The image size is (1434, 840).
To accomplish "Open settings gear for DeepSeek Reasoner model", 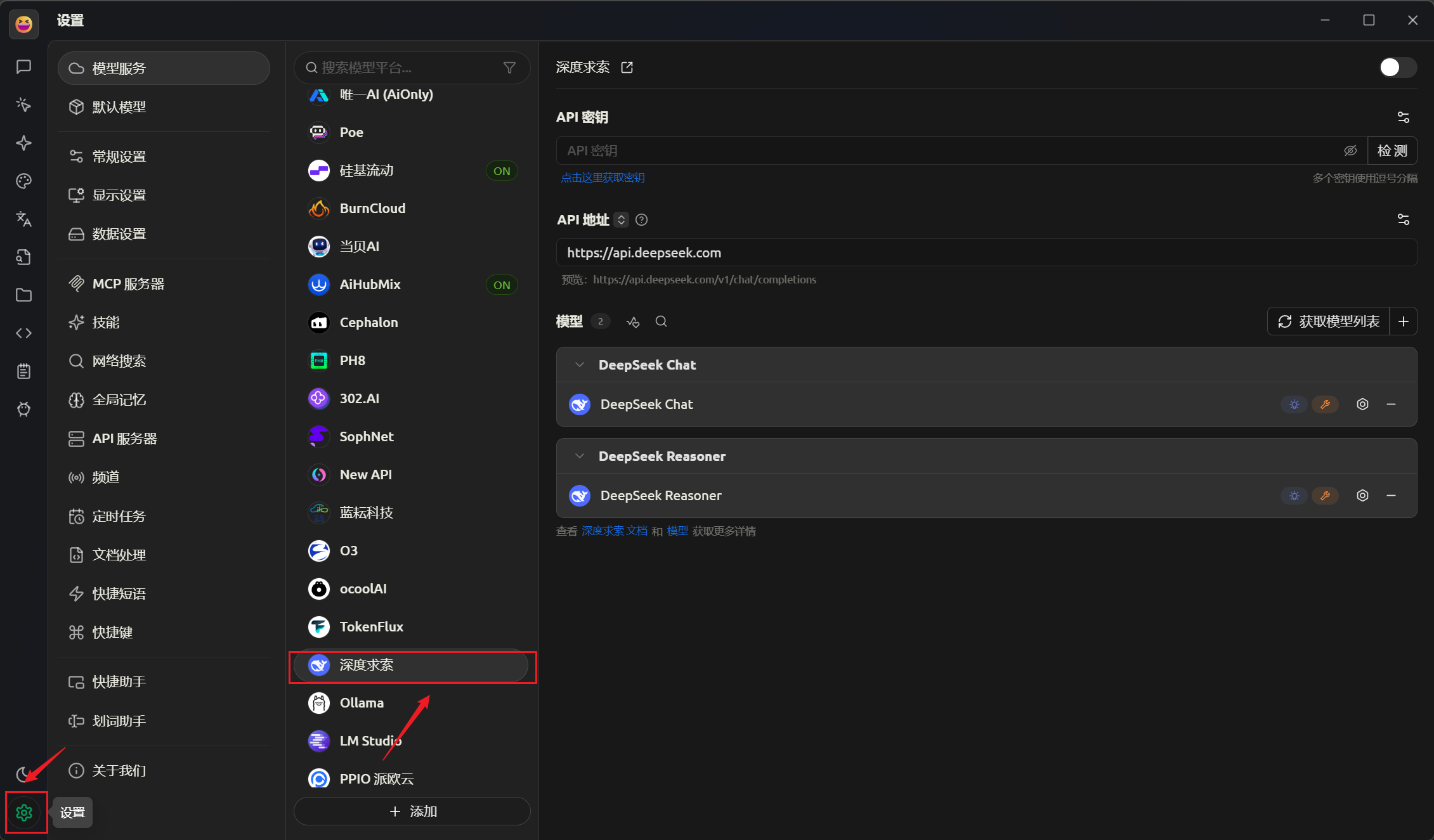I will pos(1362,496).
